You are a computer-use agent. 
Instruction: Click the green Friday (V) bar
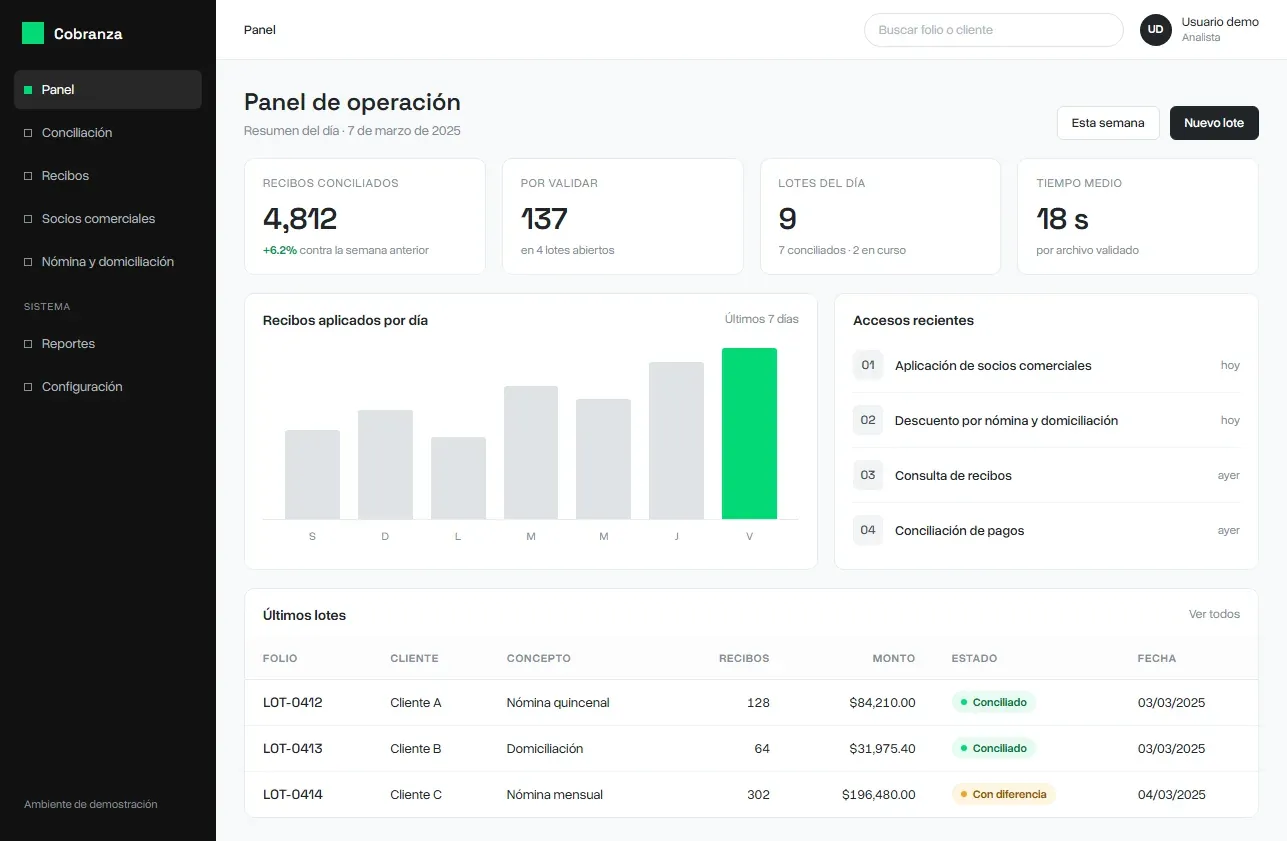coord(749,433)
